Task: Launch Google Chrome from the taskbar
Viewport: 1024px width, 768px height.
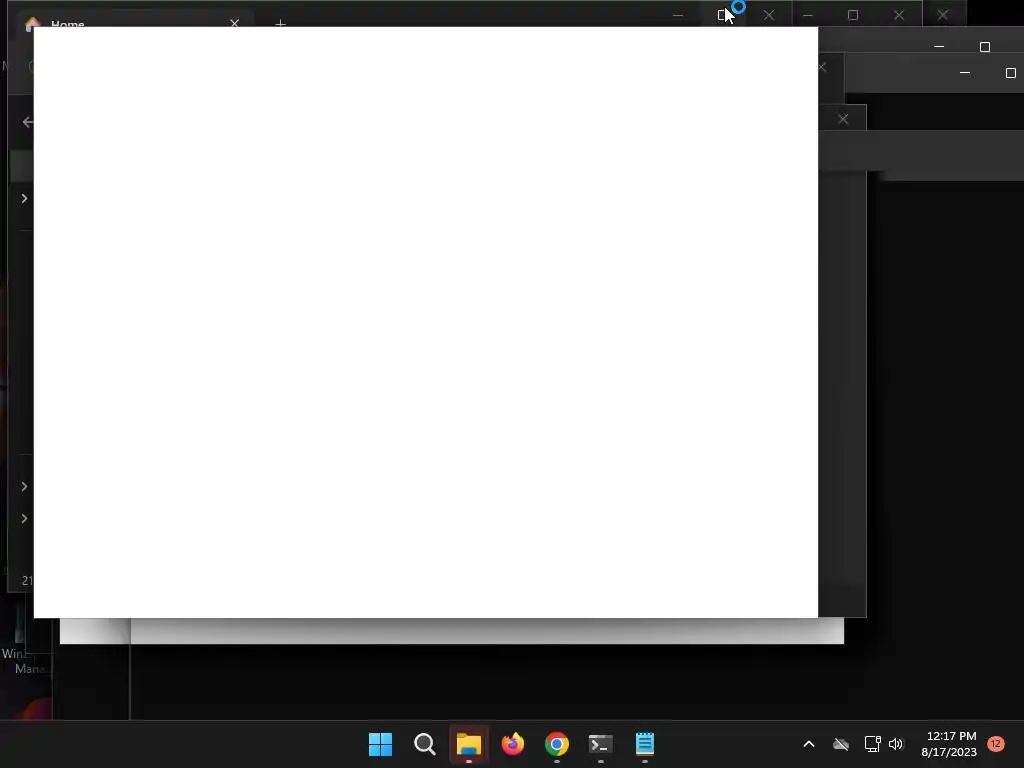Action: click(x=557, y=744)
